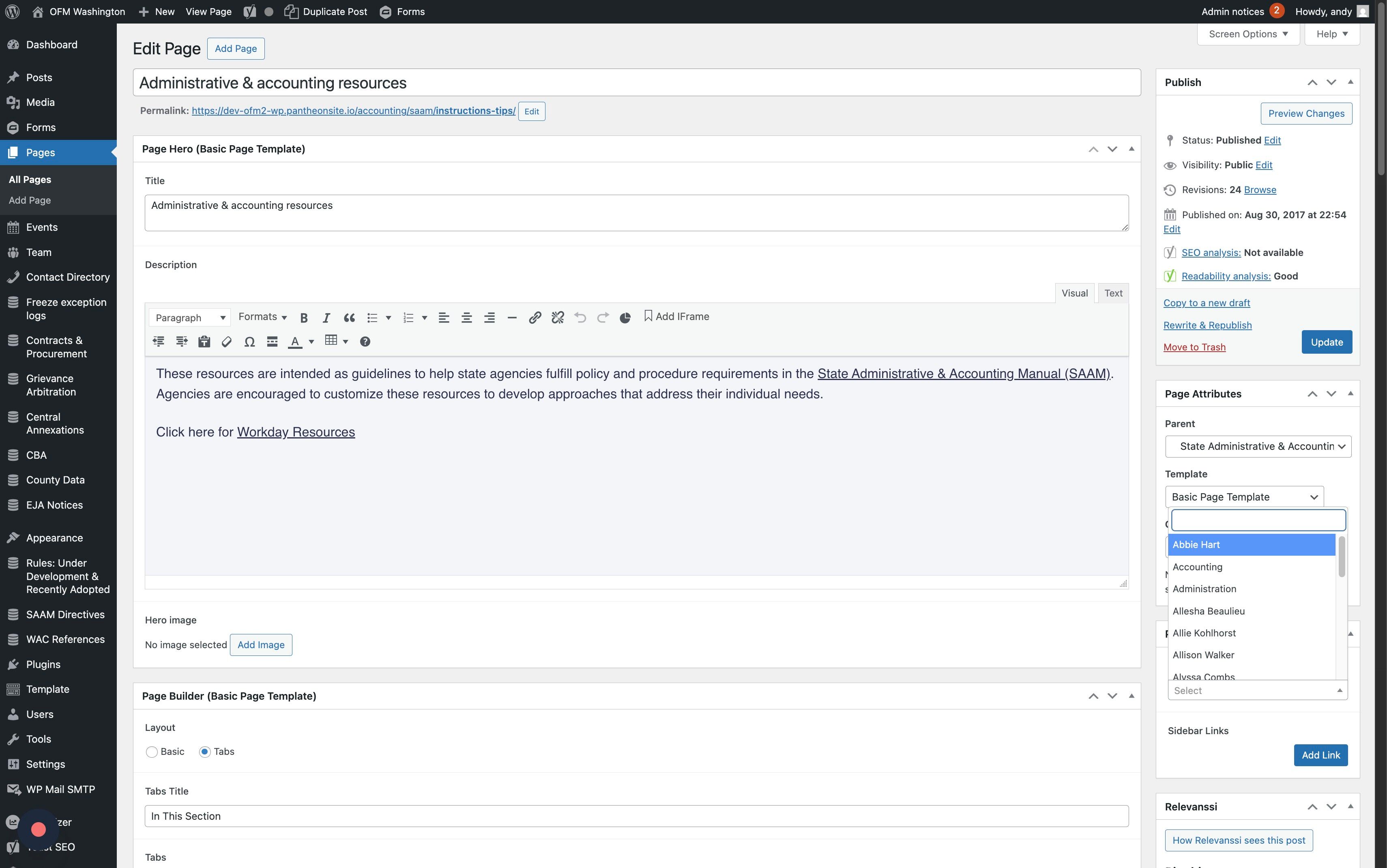Click the paste as text icon

pos(204,342)
